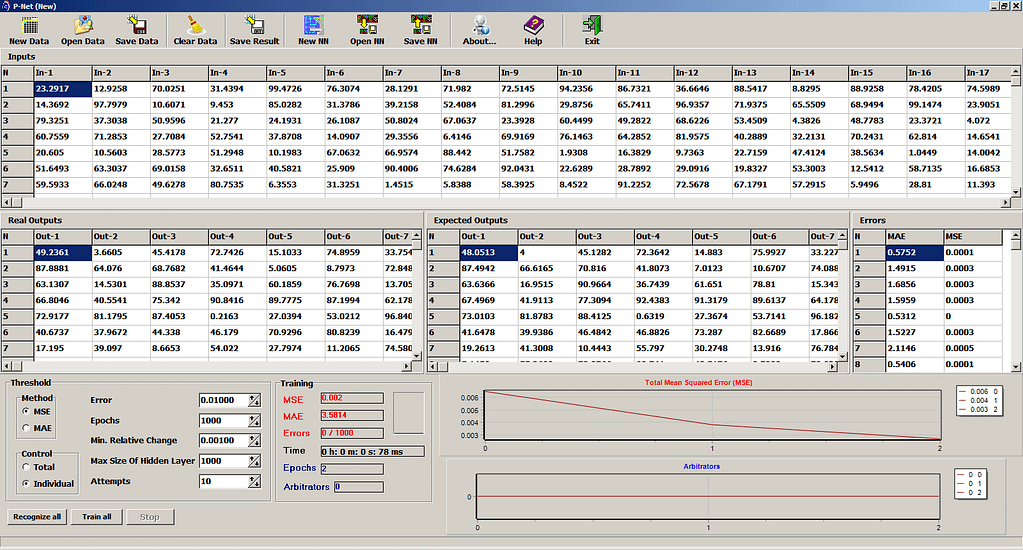Viewport: 1023px width, 550px height.
Task: Select Expected Outputs cell 13.916
Action: [x=779, y=348]
